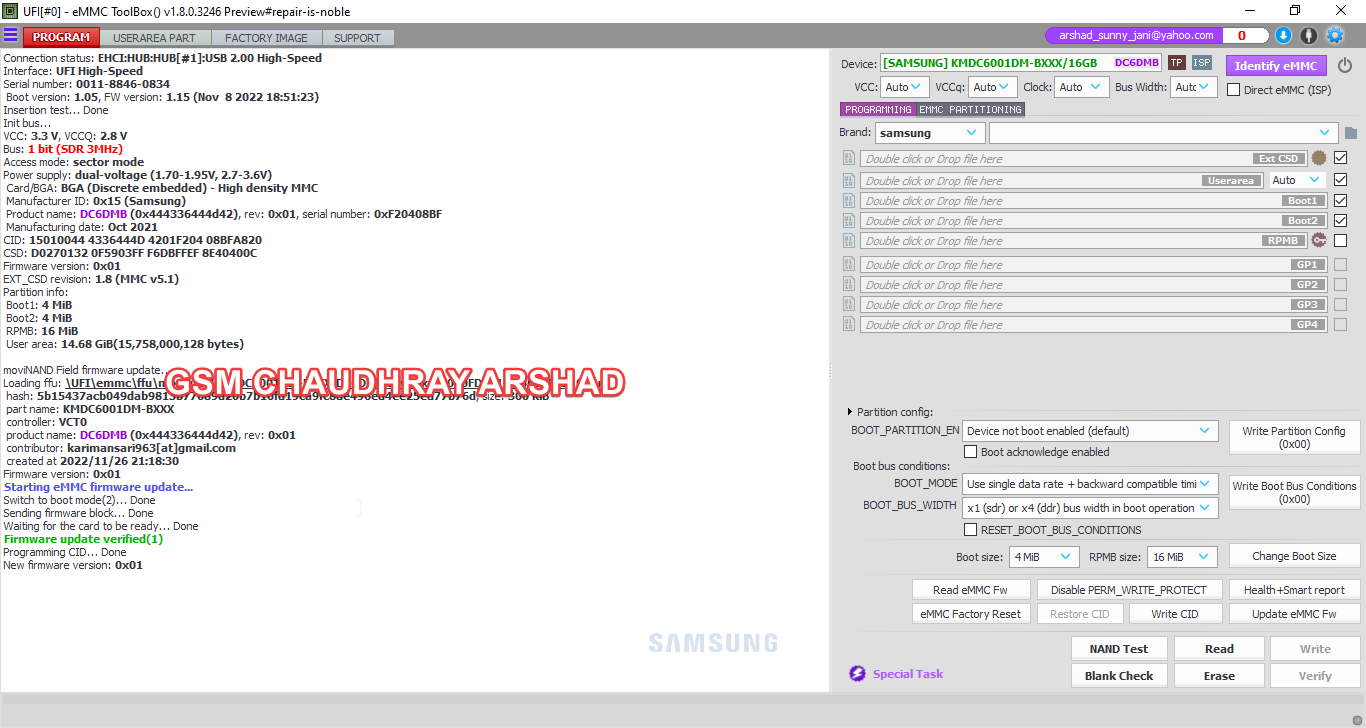The image size is (1366, 728).
Task: Click the NAND Test button
Action: click(x=1119, y=649)
